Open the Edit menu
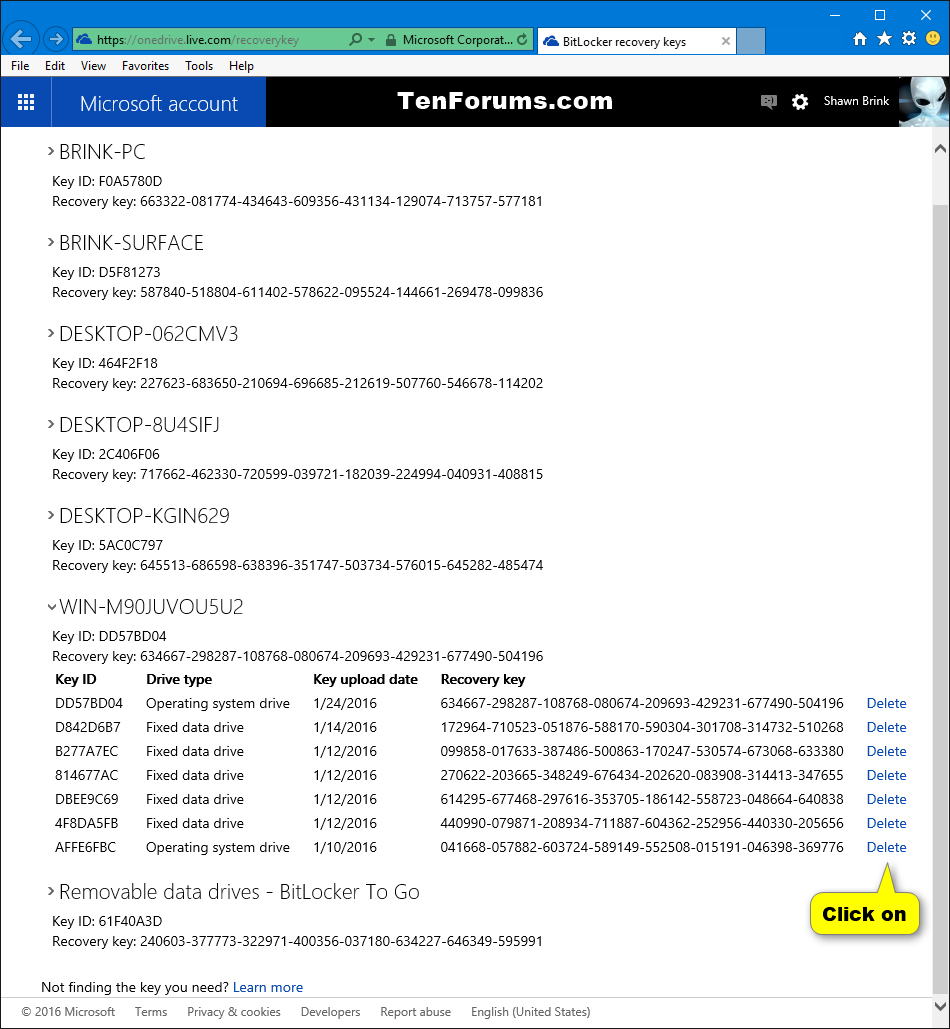 (x=55, y=66)
